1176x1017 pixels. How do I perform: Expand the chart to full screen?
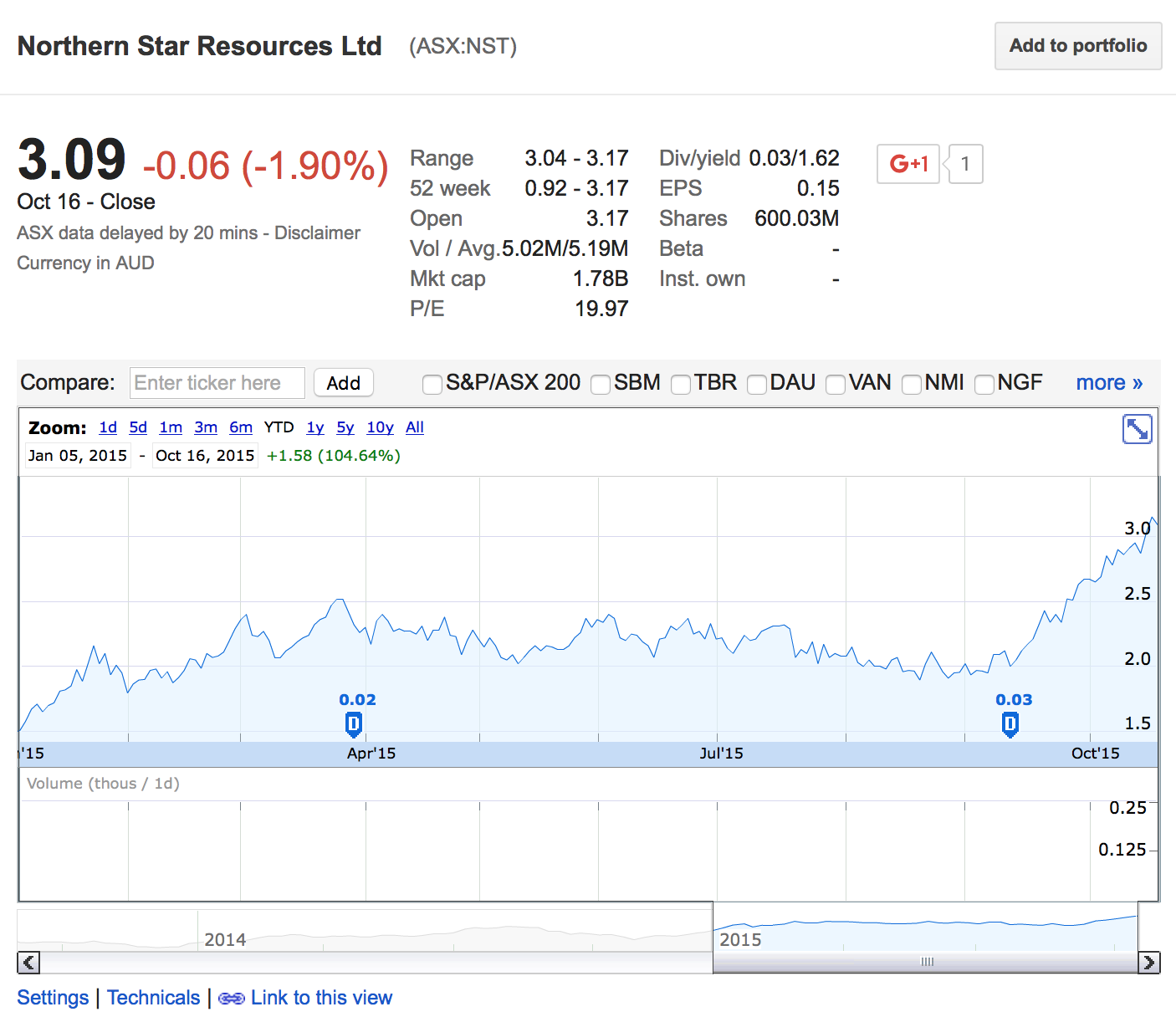(x=1137, y=429)
